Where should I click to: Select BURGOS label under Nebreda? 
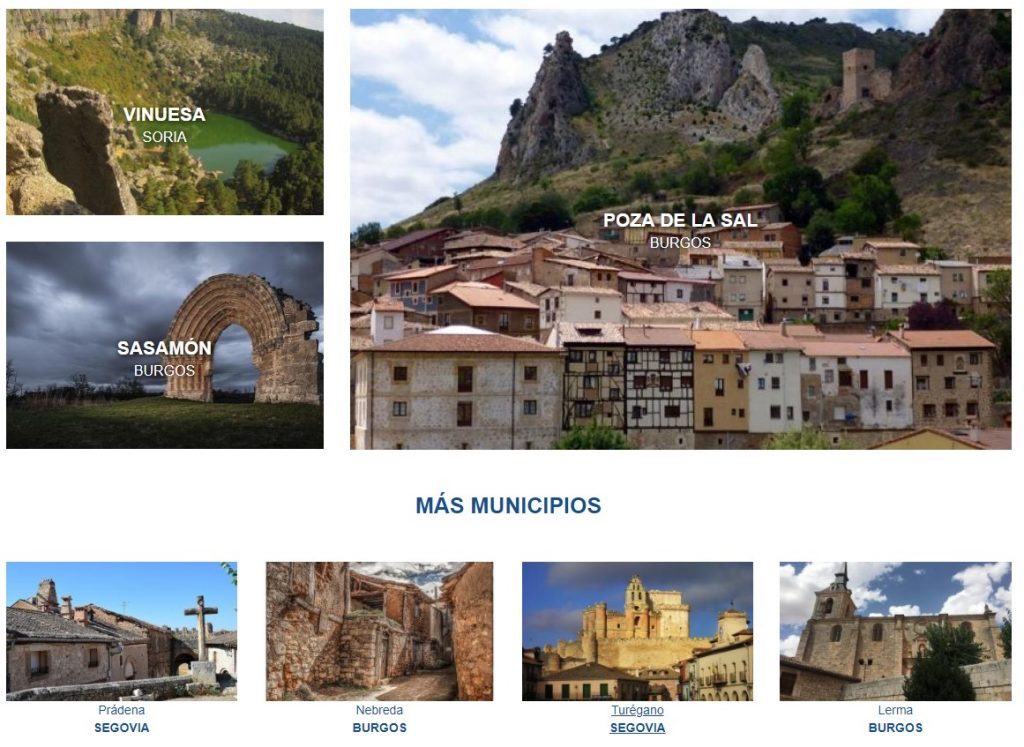pos(379,728)
